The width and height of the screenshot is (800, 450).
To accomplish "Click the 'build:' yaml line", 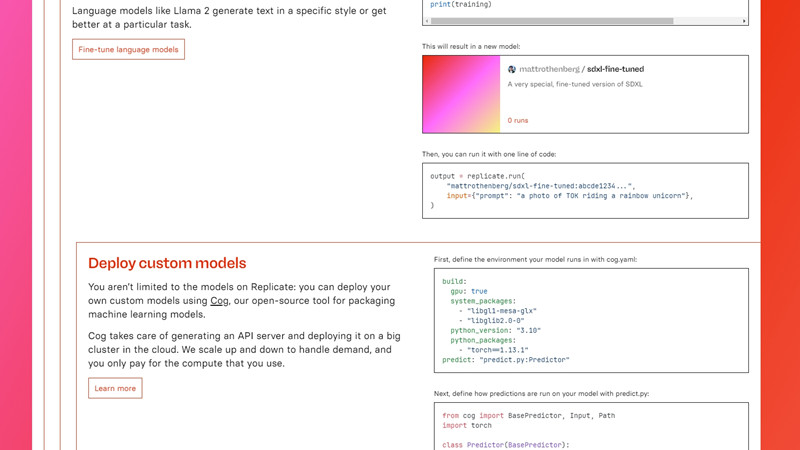I will (x=454, y=281).
